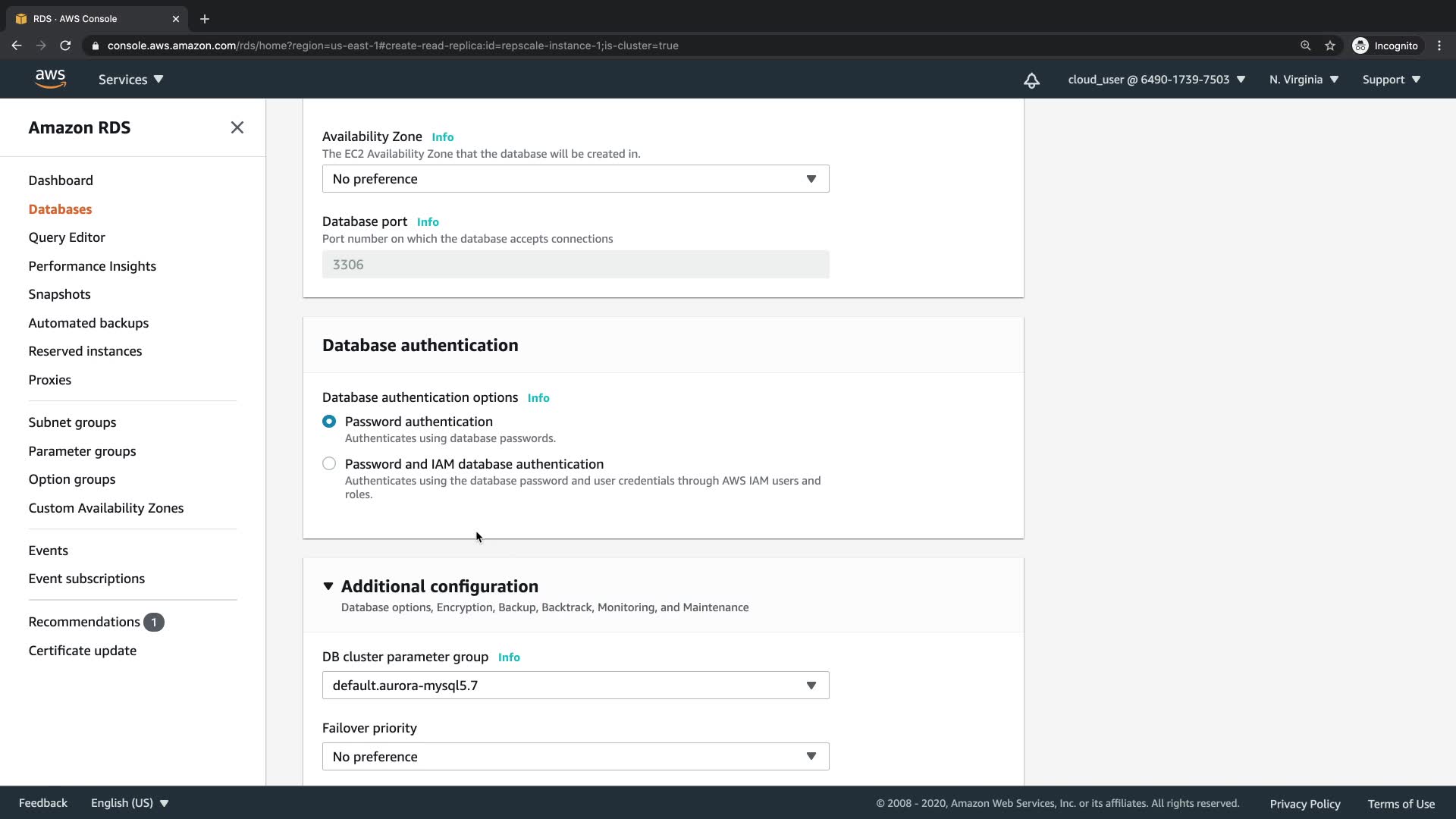Open the N. Virginia region menu
This screenshot has height=819, width=1456.
coord(1304,80)
